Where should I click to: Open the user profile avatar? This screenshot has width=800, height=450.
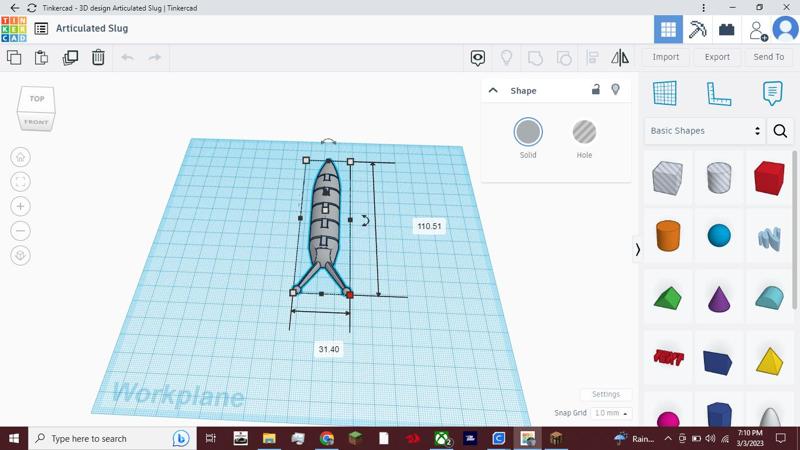[x=785, y=29]
